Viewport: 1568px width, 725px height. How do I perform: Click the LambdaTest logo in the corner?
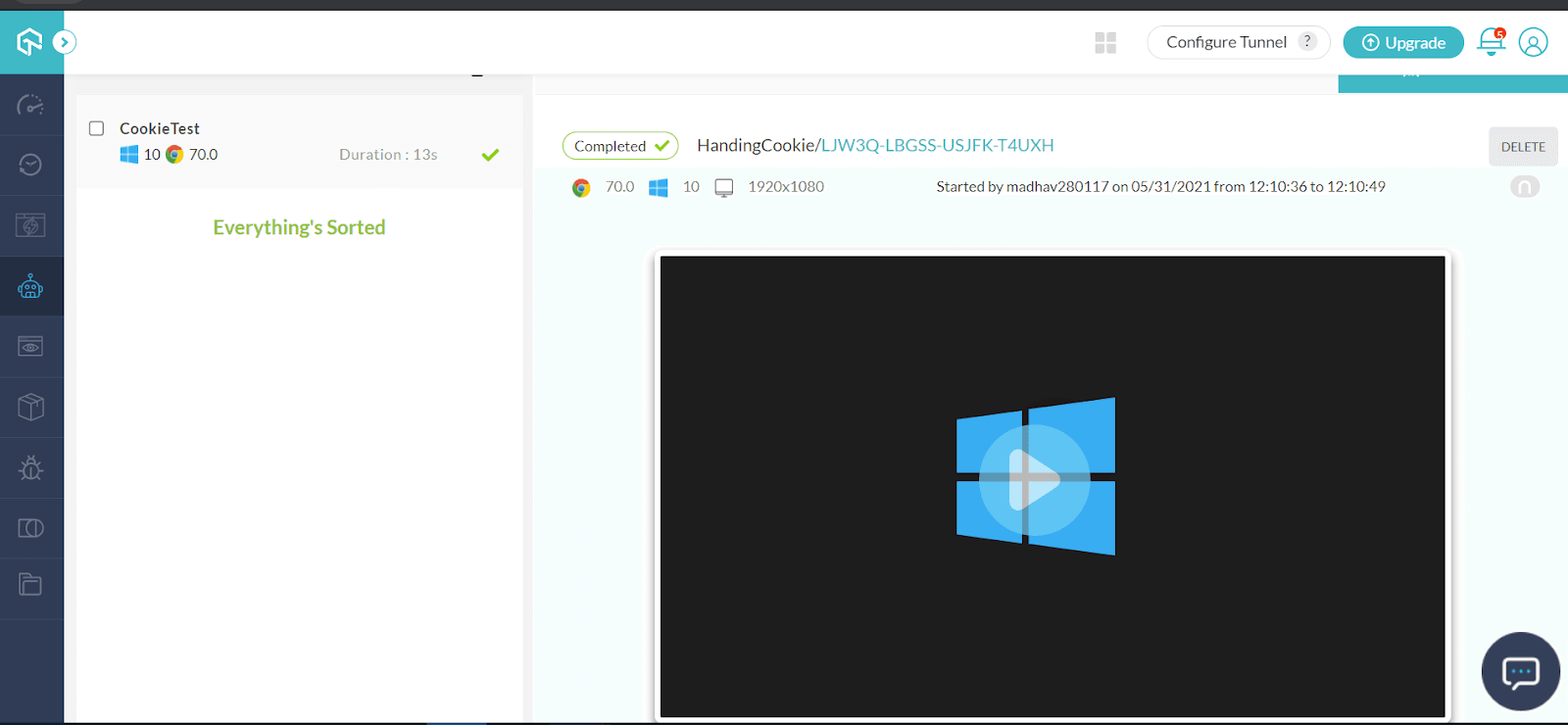[x=29, y=41]
